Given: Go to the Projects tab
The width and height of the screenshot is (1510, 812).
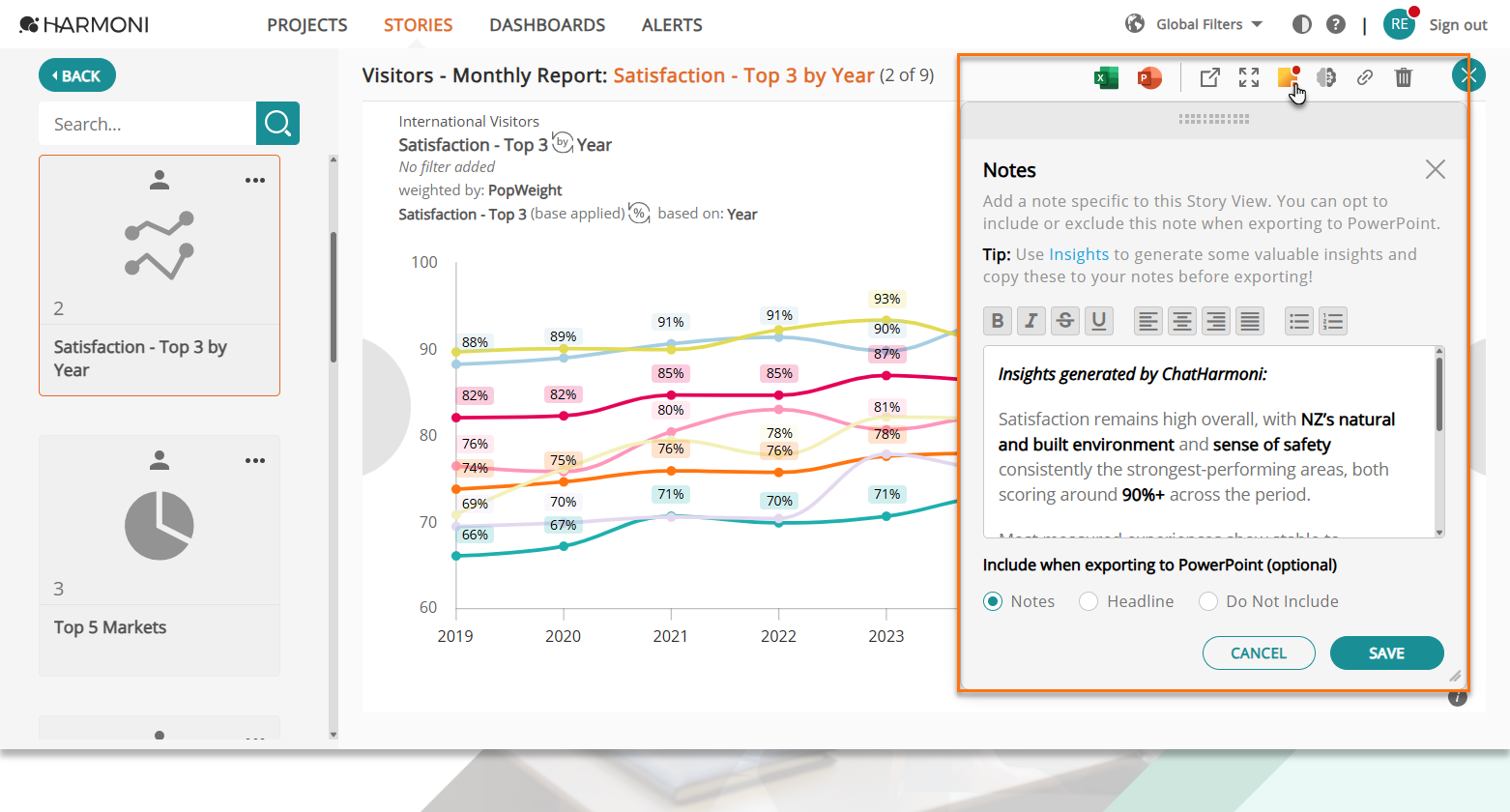Looking at the screenshot, I should pyautogui.click(x=307, y=25).
